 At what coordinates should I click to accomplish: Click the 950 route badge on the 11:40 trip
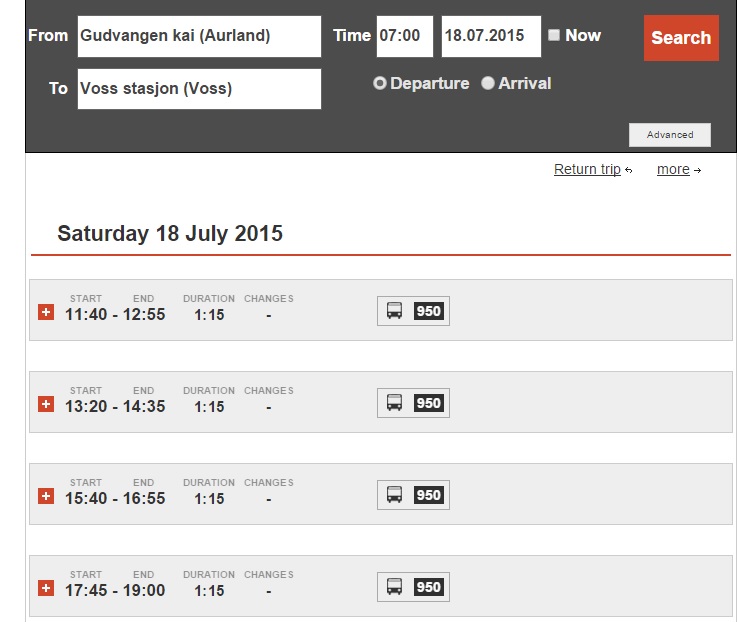tap(428, 311)
